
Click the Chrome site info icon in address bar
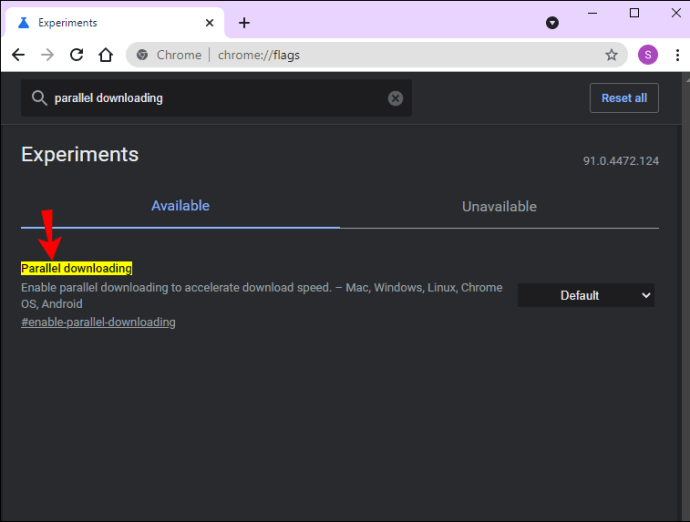point(142,55)
